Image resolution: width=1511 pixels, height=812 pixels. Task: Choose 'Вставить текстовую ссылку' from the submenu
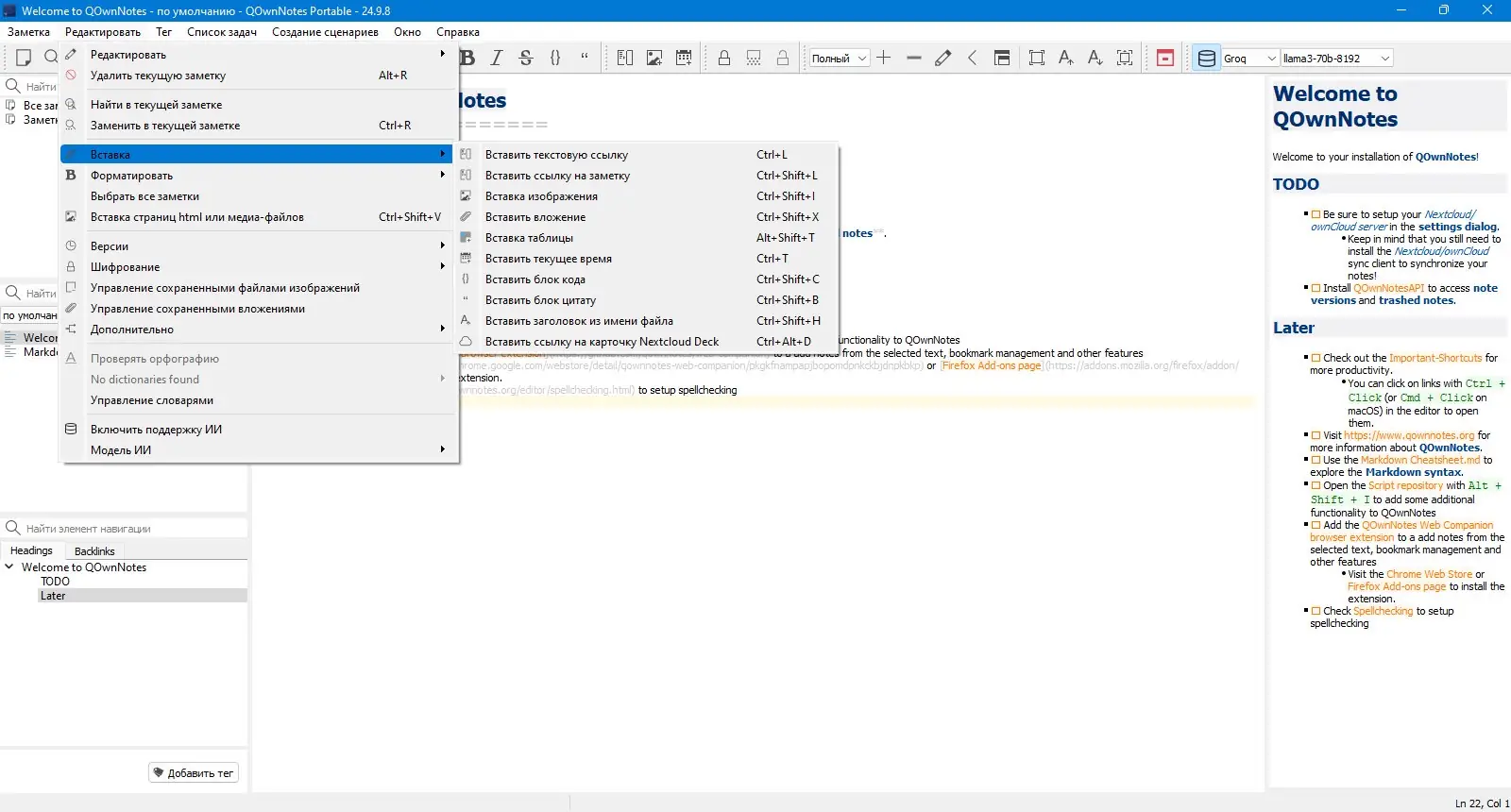point(647,155)
